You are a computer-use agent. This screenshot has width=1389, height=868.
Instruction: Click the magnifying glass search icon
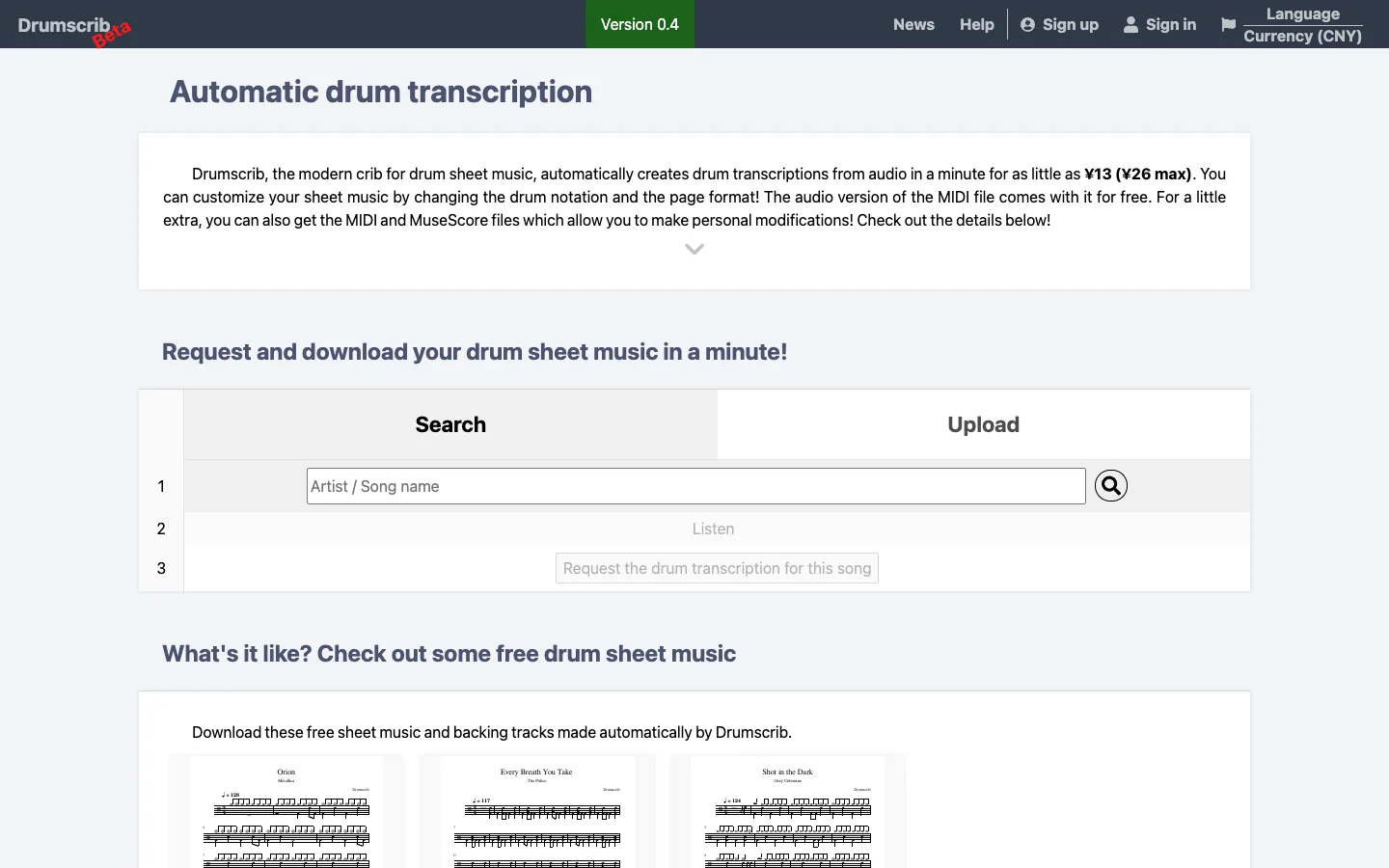1111,486
